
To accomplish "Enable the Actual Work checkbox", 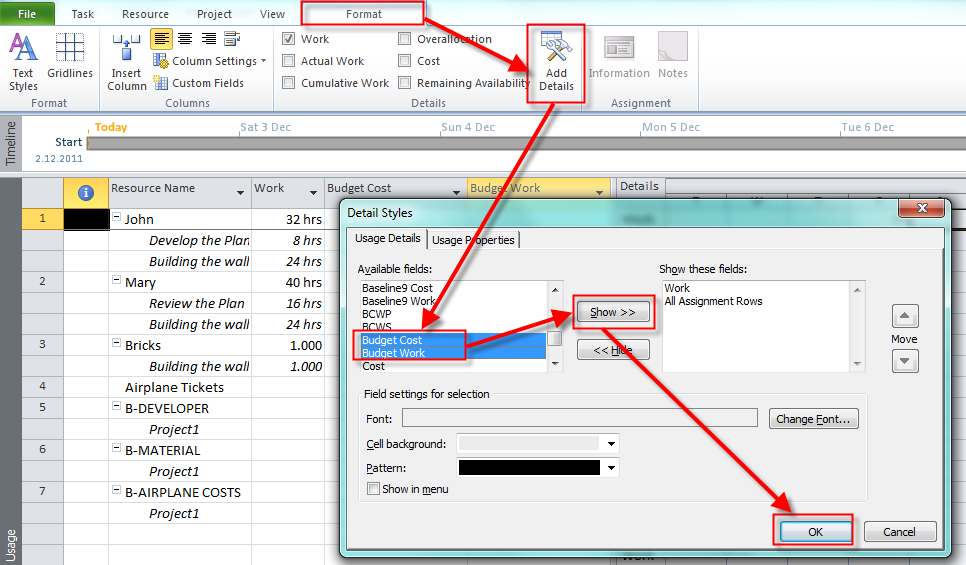I will point(289,61).
